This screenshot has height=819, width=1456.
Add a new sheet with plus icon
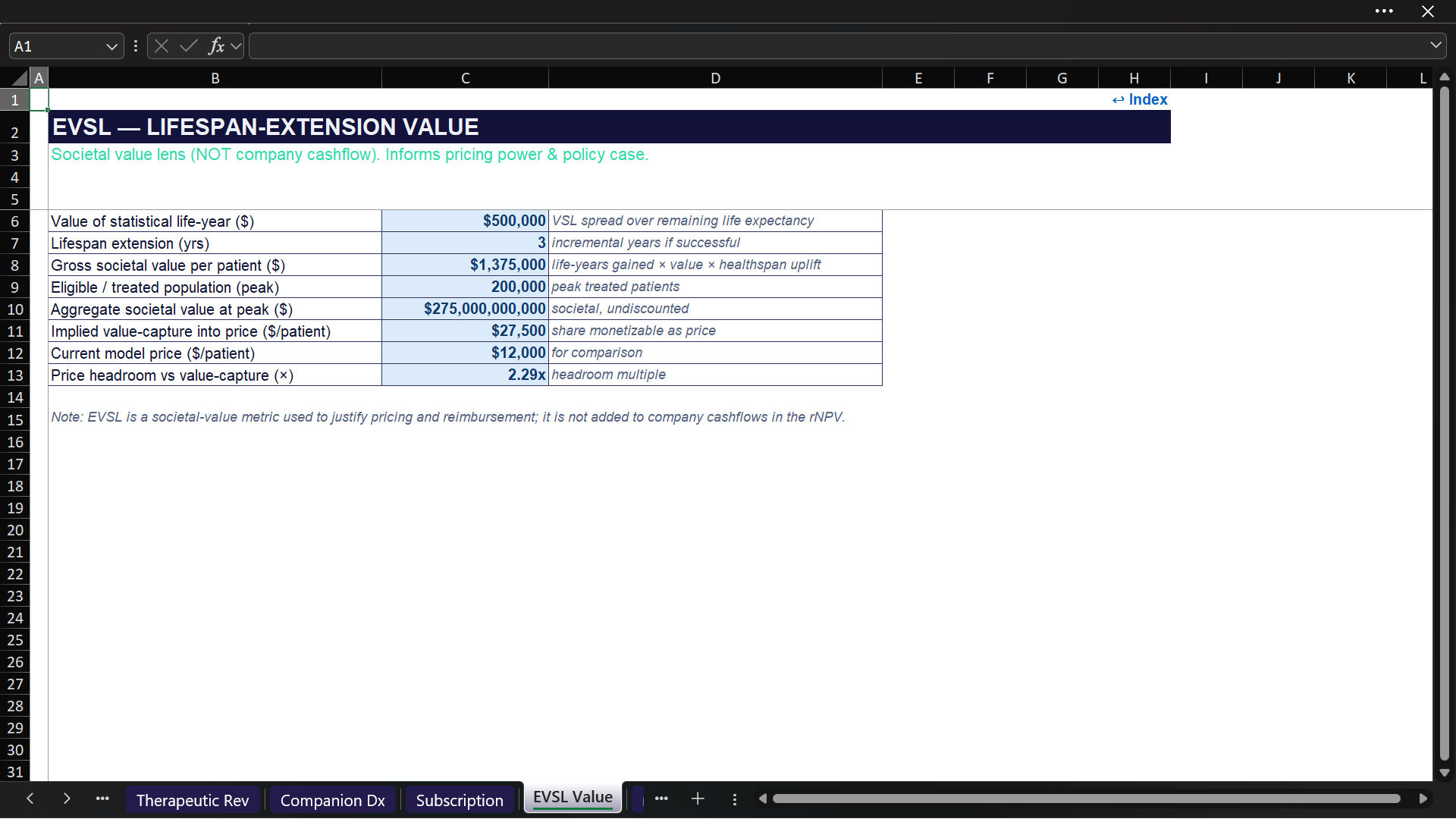point(698,799)
